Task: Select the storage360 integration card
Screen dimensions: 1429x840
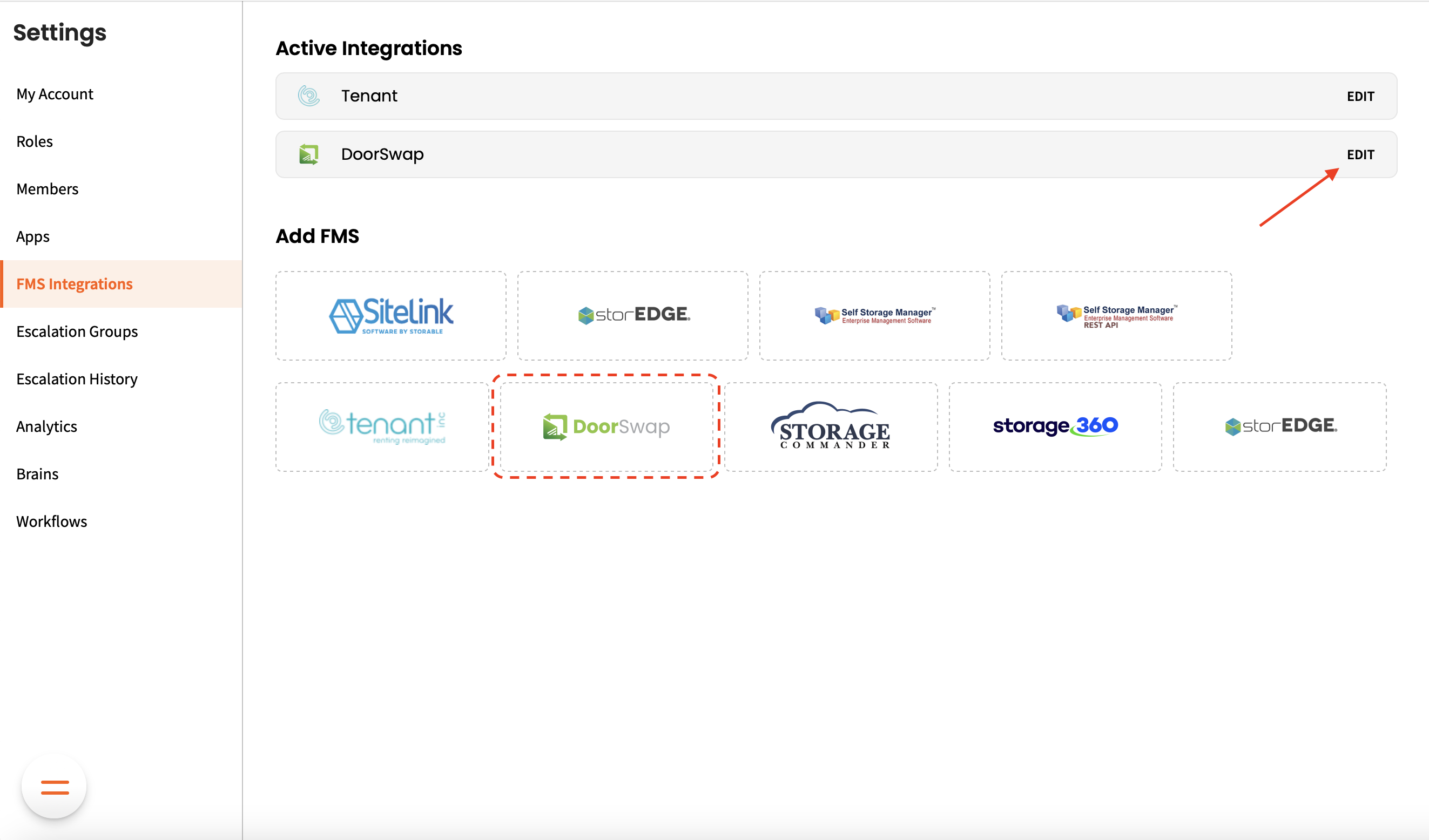Action: (1055, 427)
